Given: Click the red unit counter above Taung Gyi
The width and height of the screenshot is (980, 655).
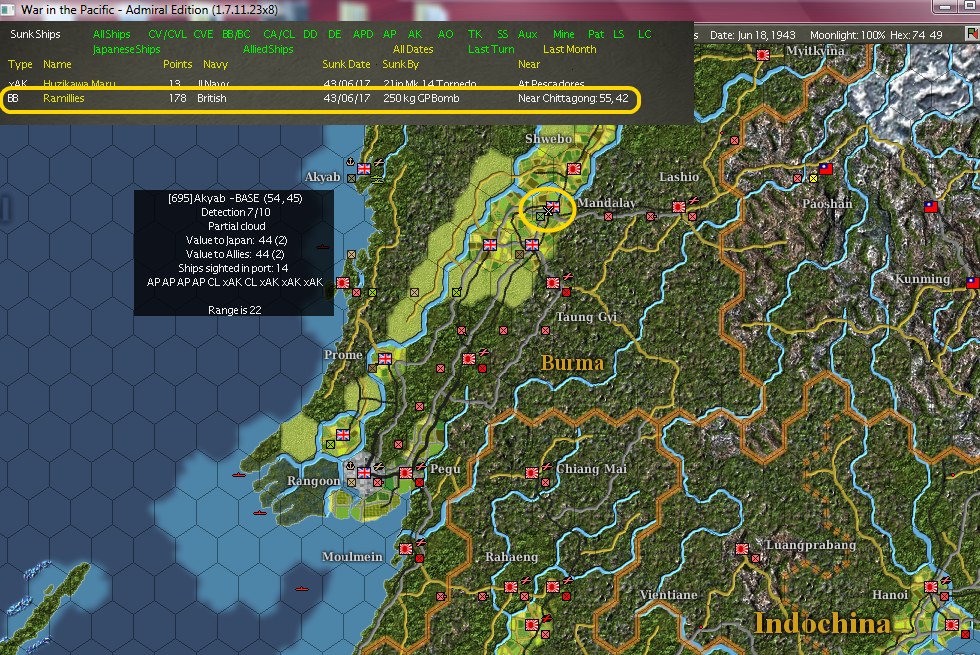Looking at the screenshot, I should click(566, 292).
